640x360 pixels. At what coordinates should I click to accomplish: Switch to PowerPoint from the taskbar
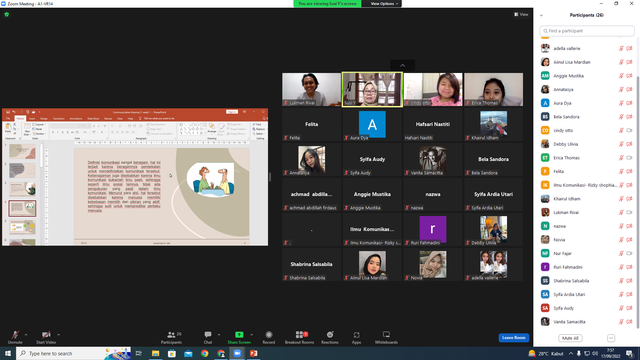[x=253, y=353]
